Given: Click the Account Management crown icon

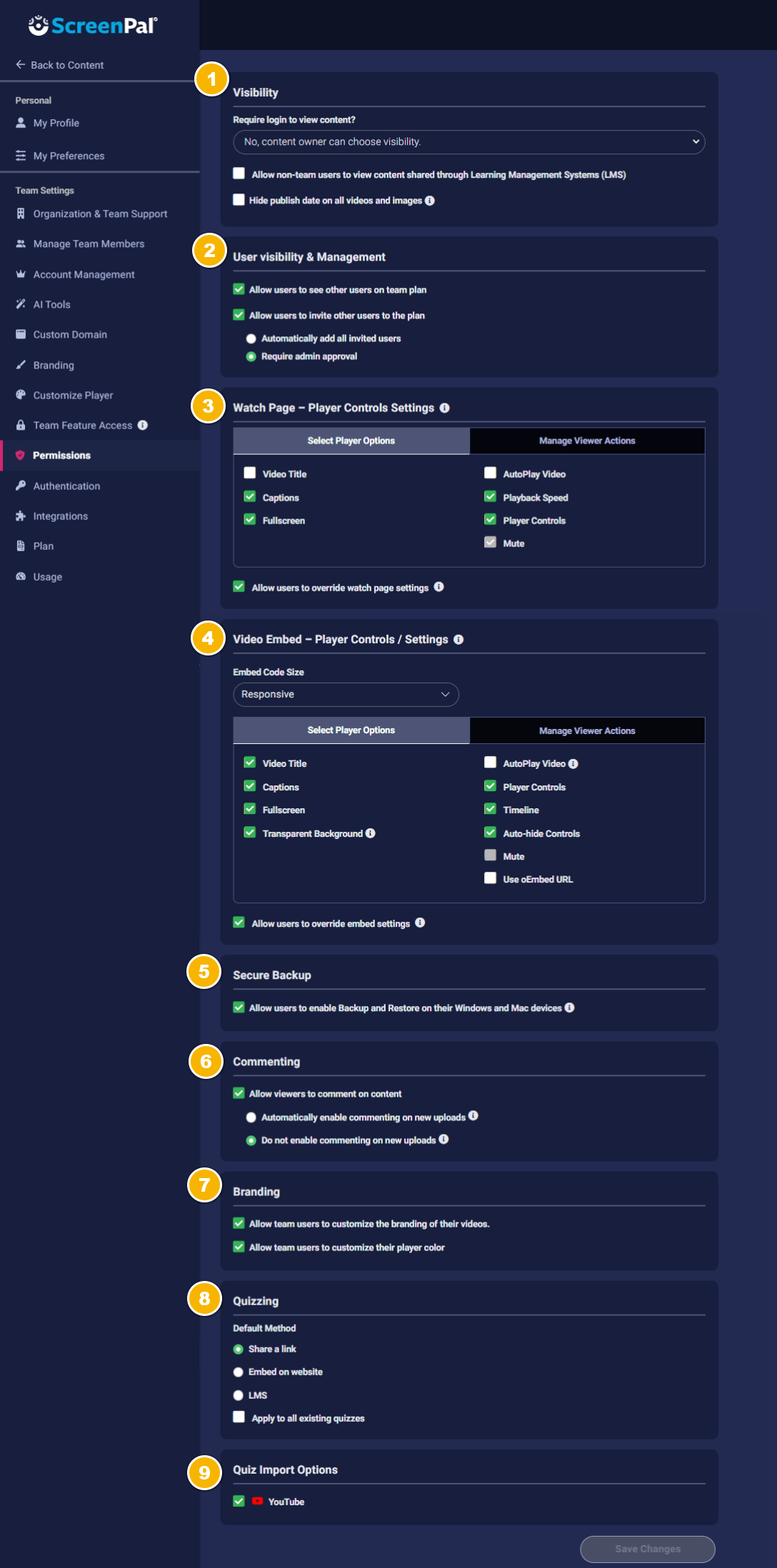Looking at the screenshot, I should [21, 274].
